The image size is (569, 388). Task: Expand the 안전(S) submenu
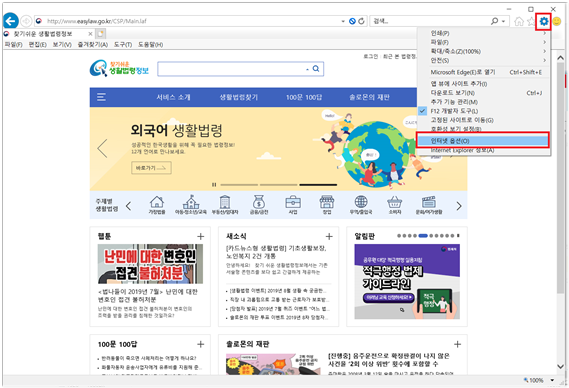pos(483,60)
